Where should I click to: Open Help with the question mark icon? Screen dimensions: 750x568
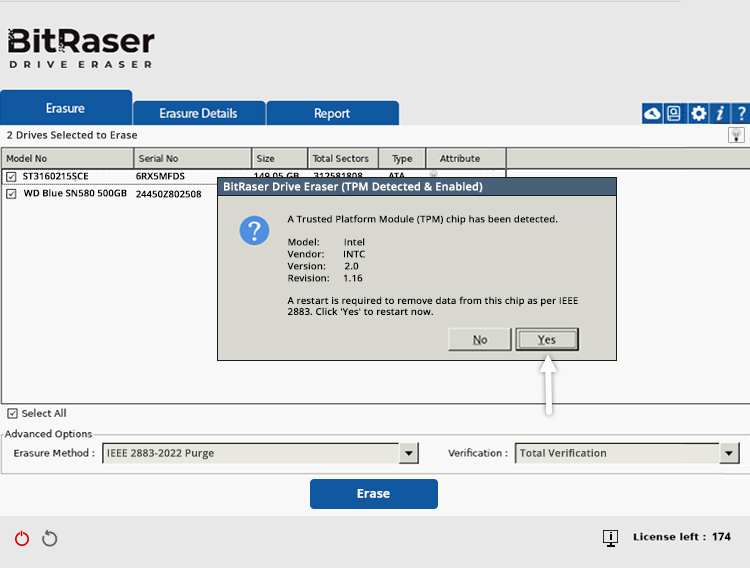click(x=741, y=113)
